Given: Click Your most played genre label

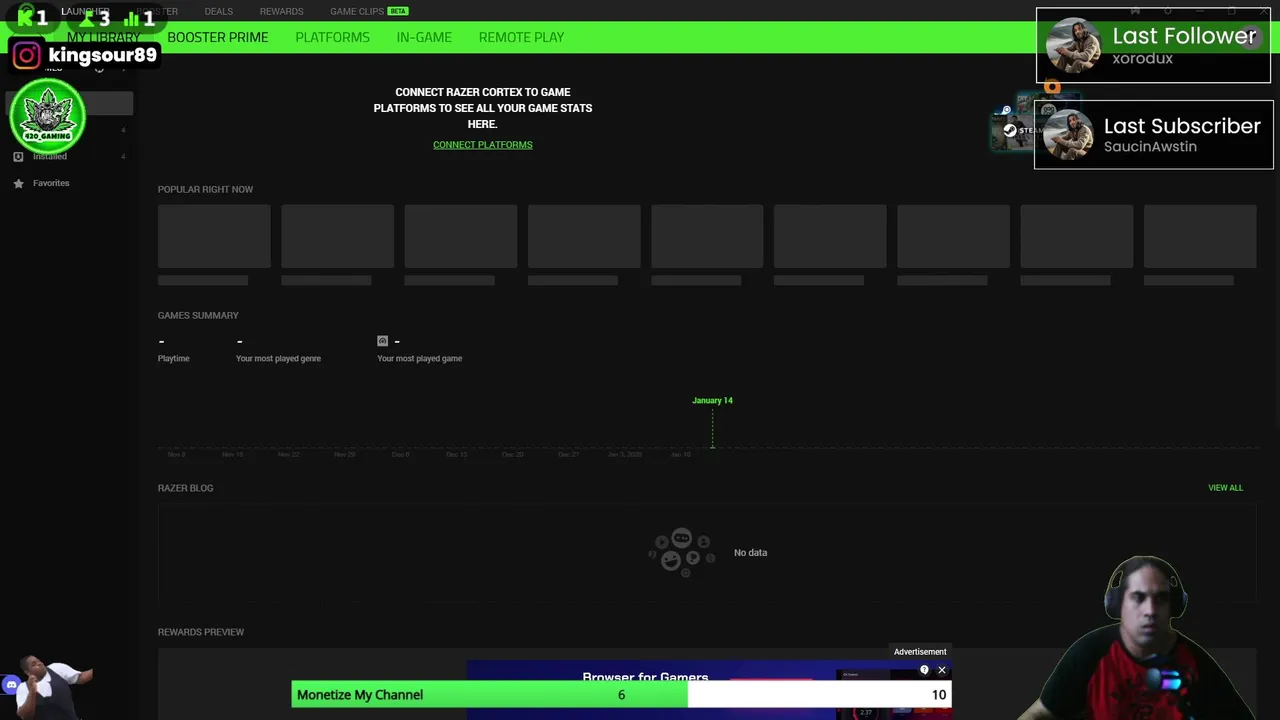Looking at the screenshot, I should [278, 358].
